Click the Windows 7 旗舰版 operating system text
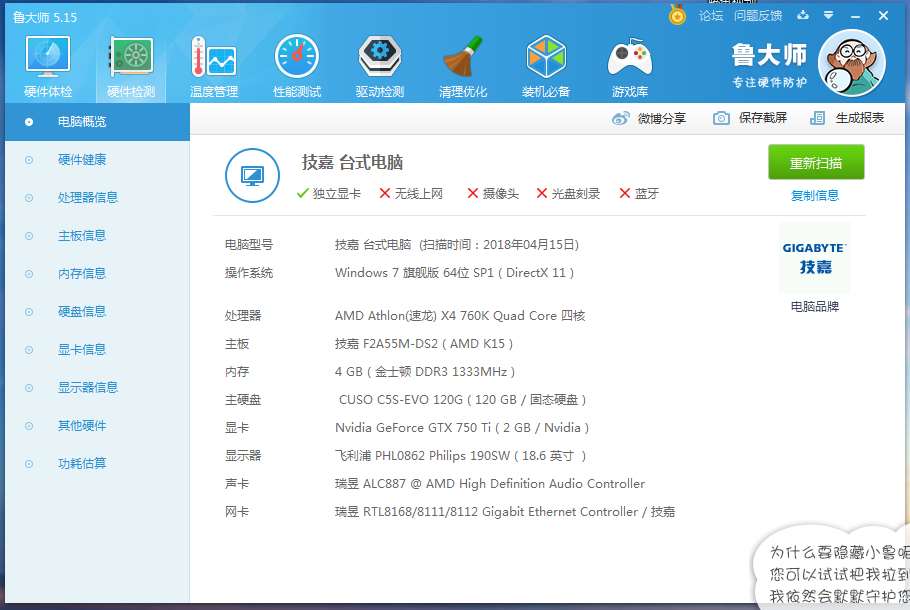 coord(454,273)
